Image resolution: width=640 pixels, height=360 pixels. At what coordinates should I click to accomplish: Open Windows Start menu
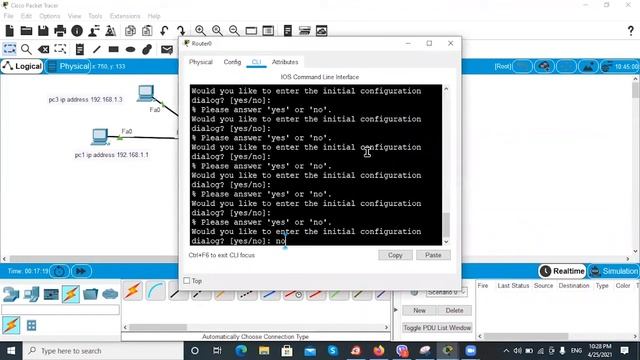pyautogui.click(x=11, y=351)
